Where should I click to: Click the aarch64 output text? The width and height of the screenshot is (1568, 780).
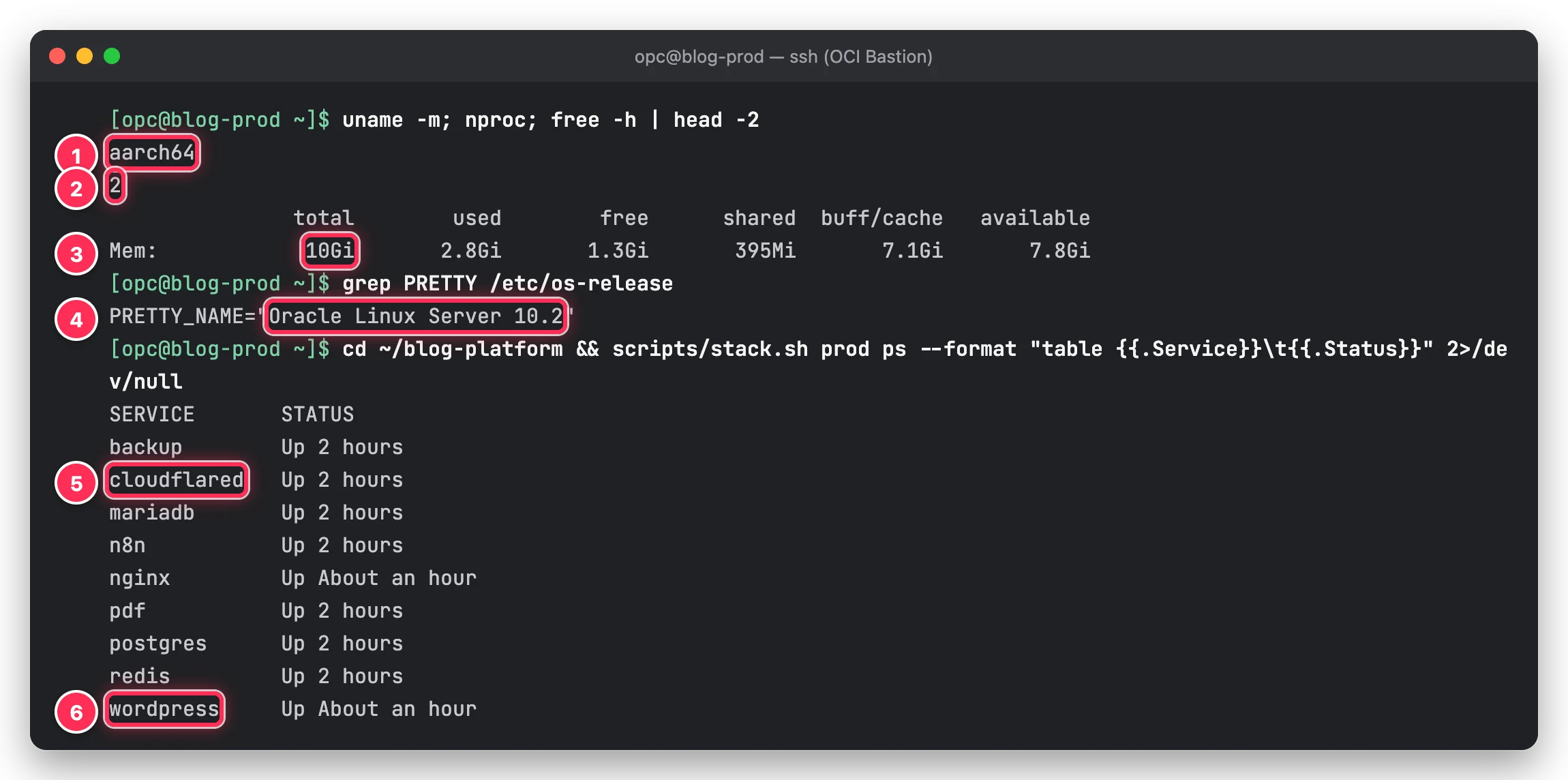(x=152, y=153)
